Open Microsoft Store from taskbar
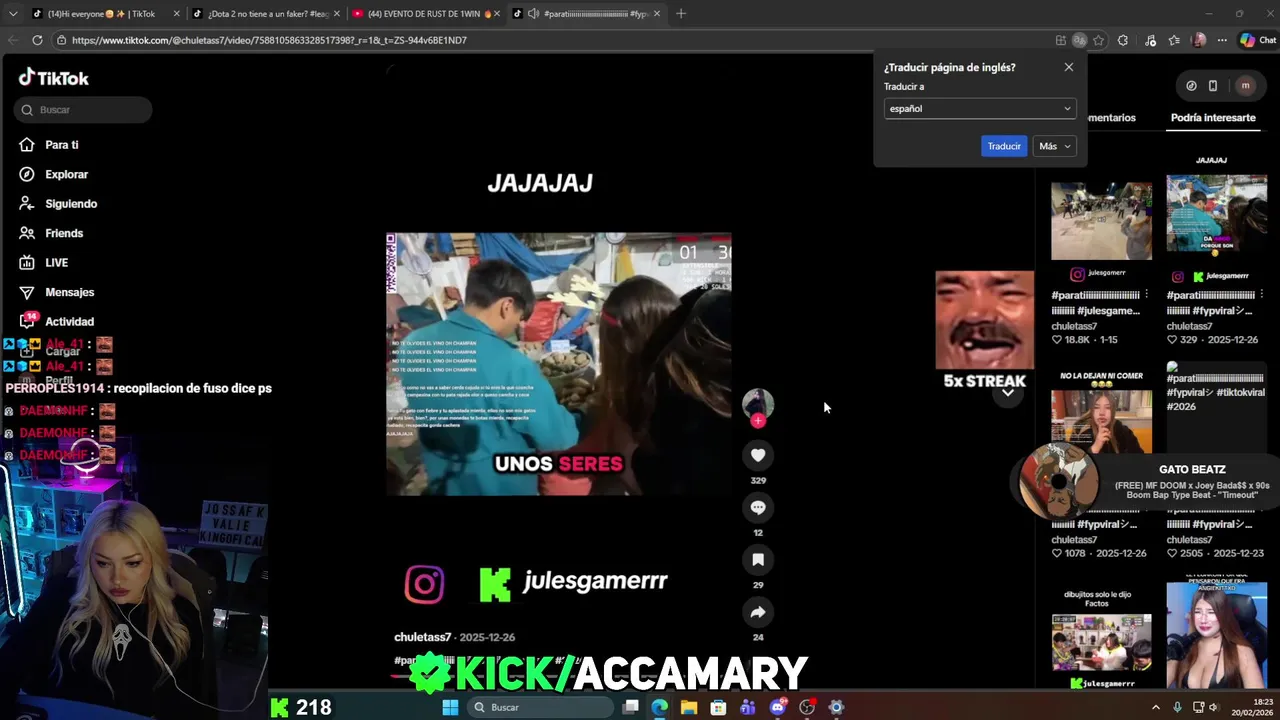This screenshot has width=1280, height=720. [x=718, y=707]
